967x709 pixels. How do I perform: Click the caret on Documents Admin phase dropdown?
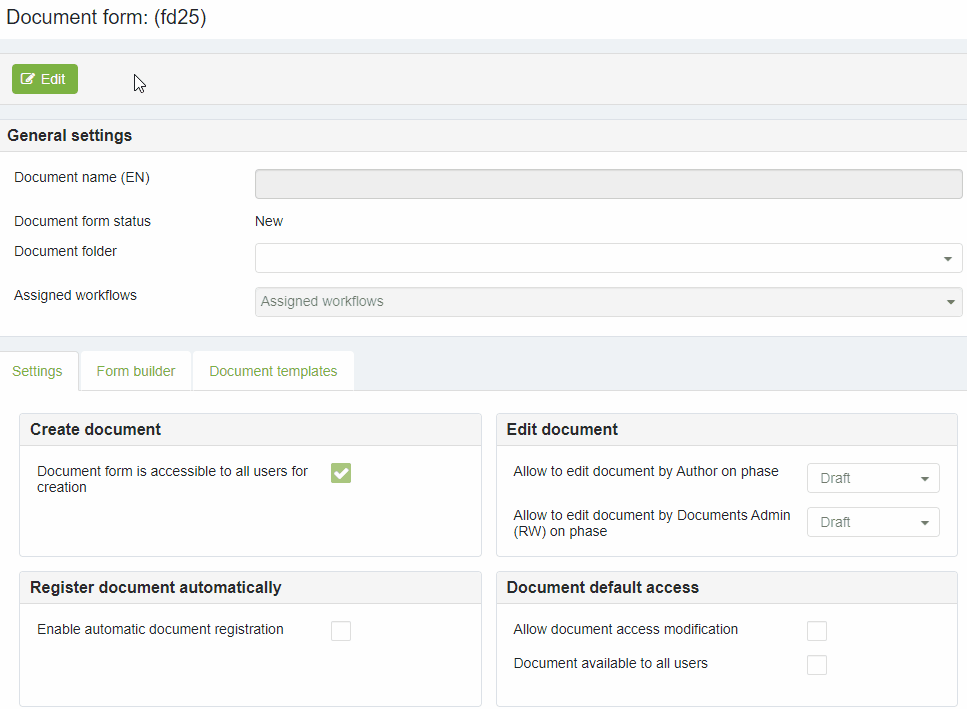pyautogui.click(x=924, y=523)
